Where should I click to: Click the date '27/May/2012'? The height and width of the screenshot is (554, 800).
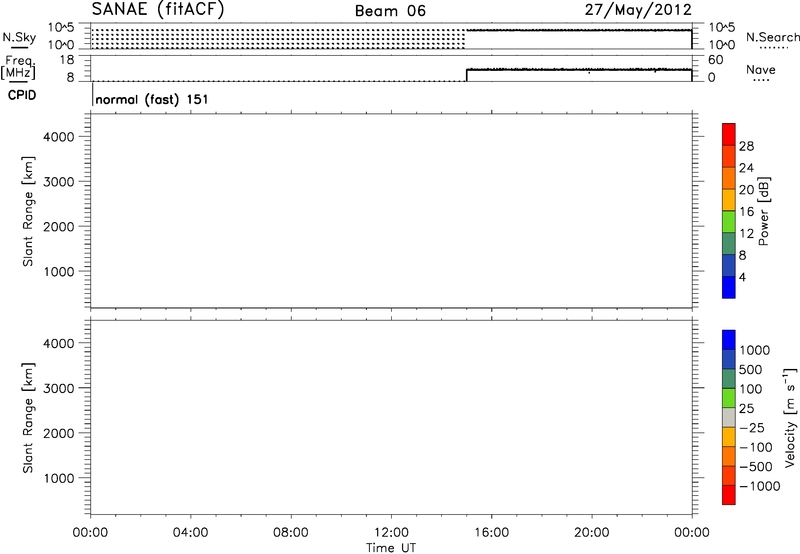(638, 10)
